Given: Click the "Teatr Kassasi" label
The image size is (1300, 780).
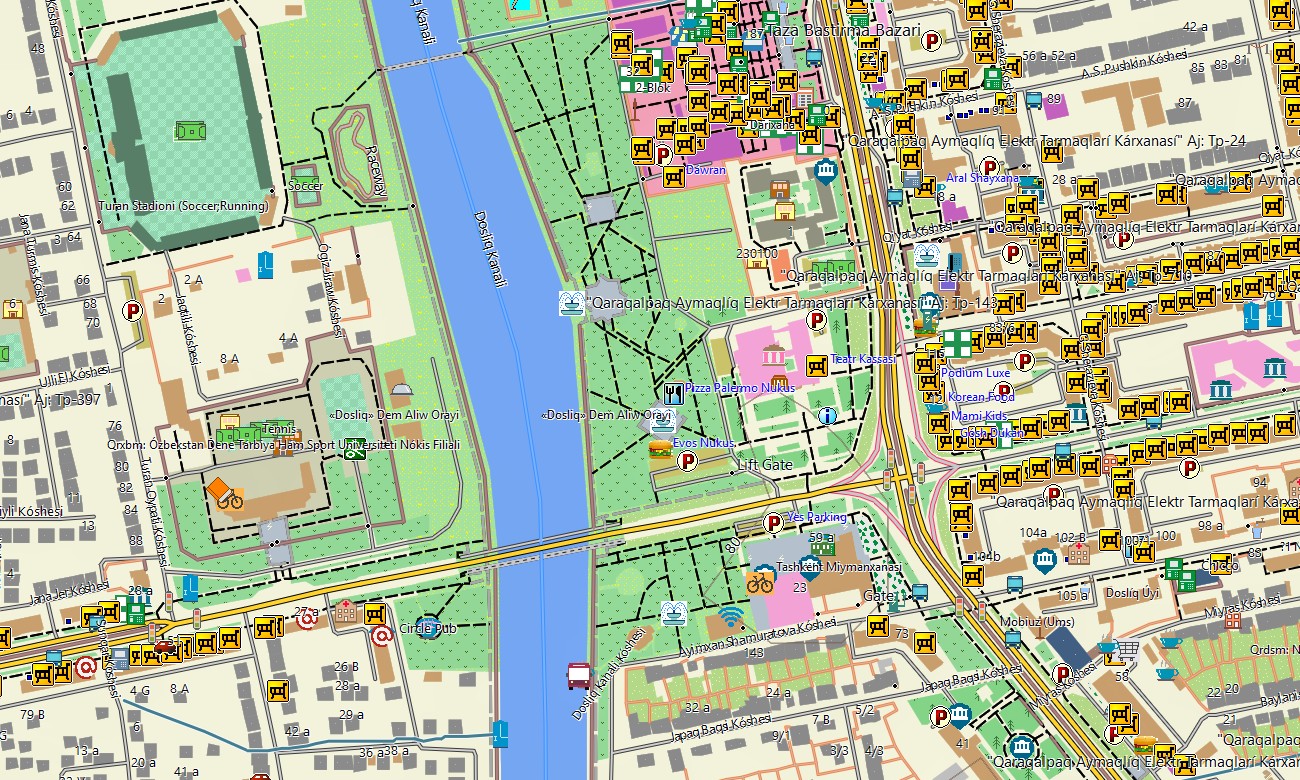Looking at the screenshot, I should point(863,359).
